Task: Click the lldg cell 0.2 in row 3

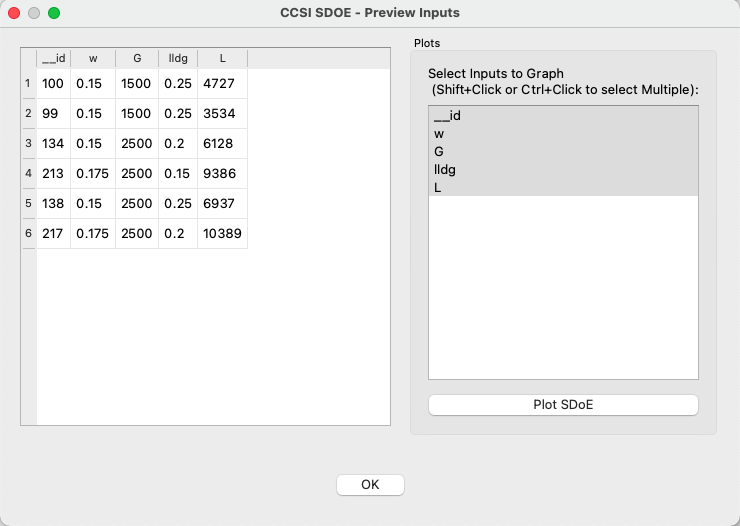Action: 178,143
